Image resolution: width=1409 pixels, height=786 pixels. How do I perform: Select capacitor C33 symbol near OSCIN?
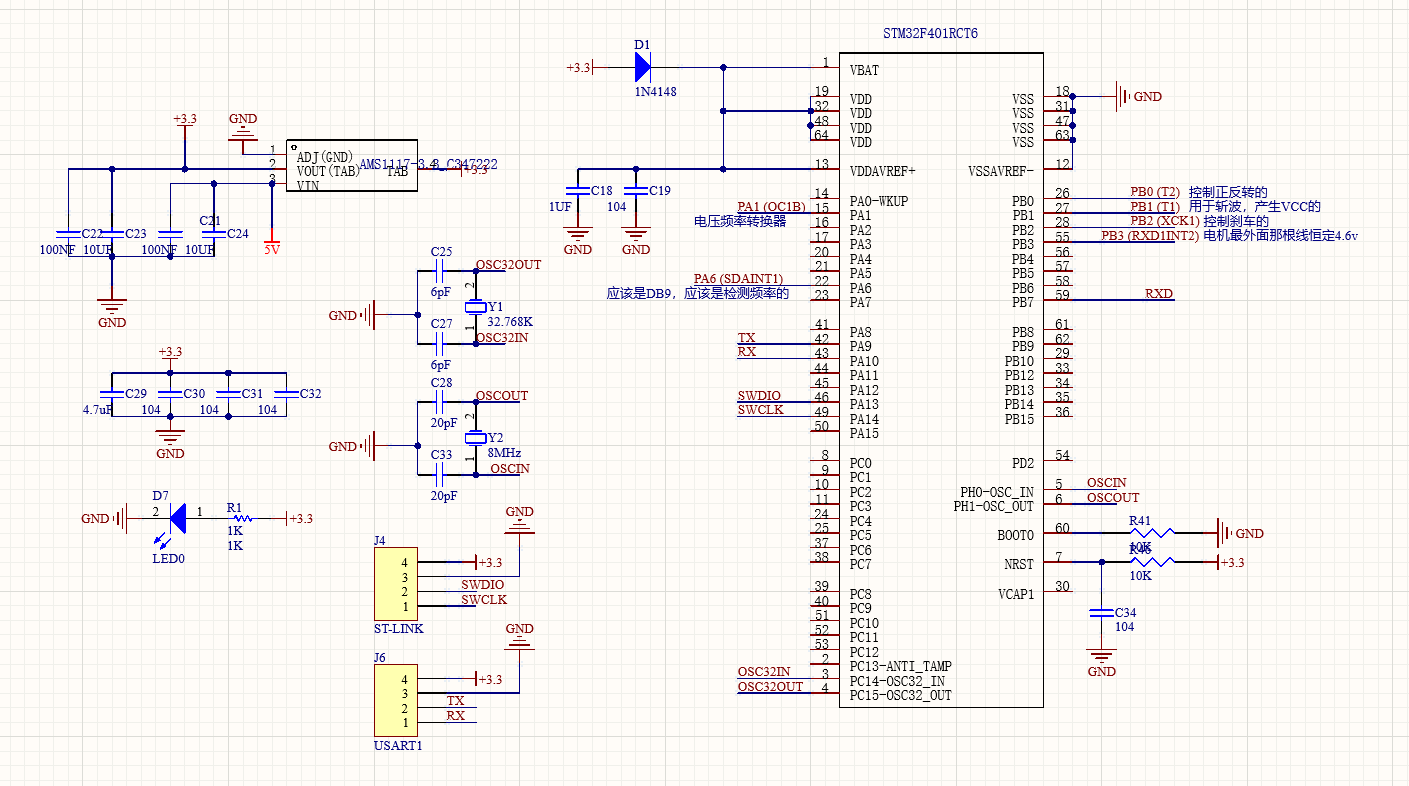tap(440, 474)
